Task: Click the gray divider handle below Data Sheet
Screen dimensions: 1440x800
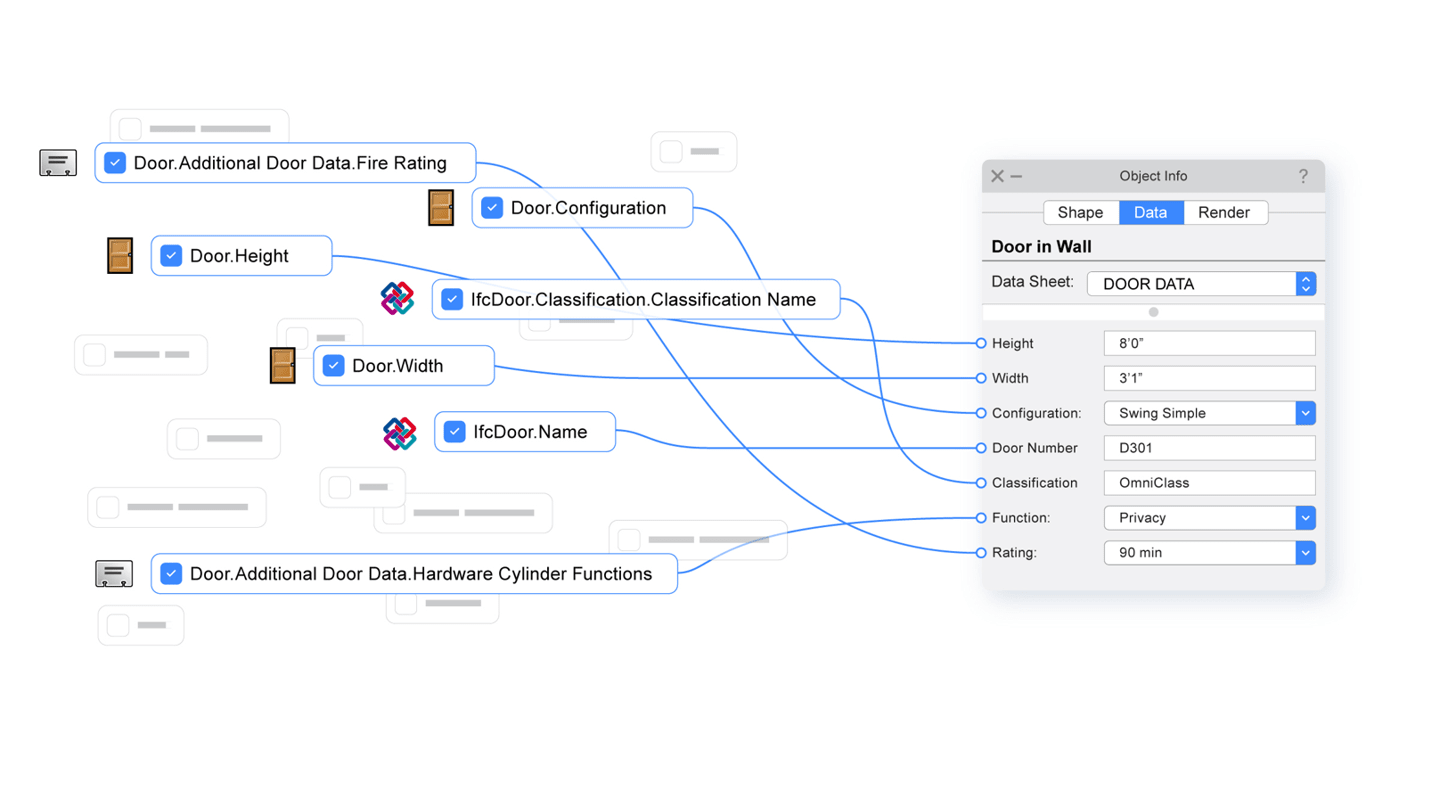Action: 1153,313
